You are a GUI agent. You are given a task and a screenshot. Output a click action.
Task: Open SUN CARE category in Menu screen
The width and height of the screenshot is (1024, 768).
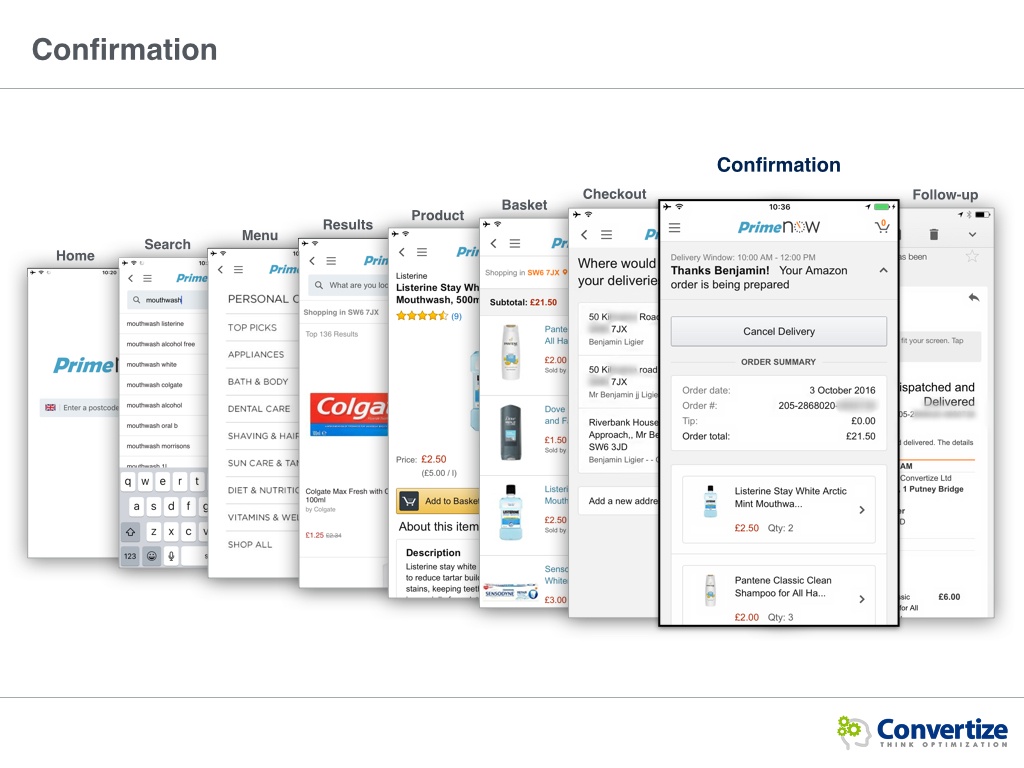(263, 463)
